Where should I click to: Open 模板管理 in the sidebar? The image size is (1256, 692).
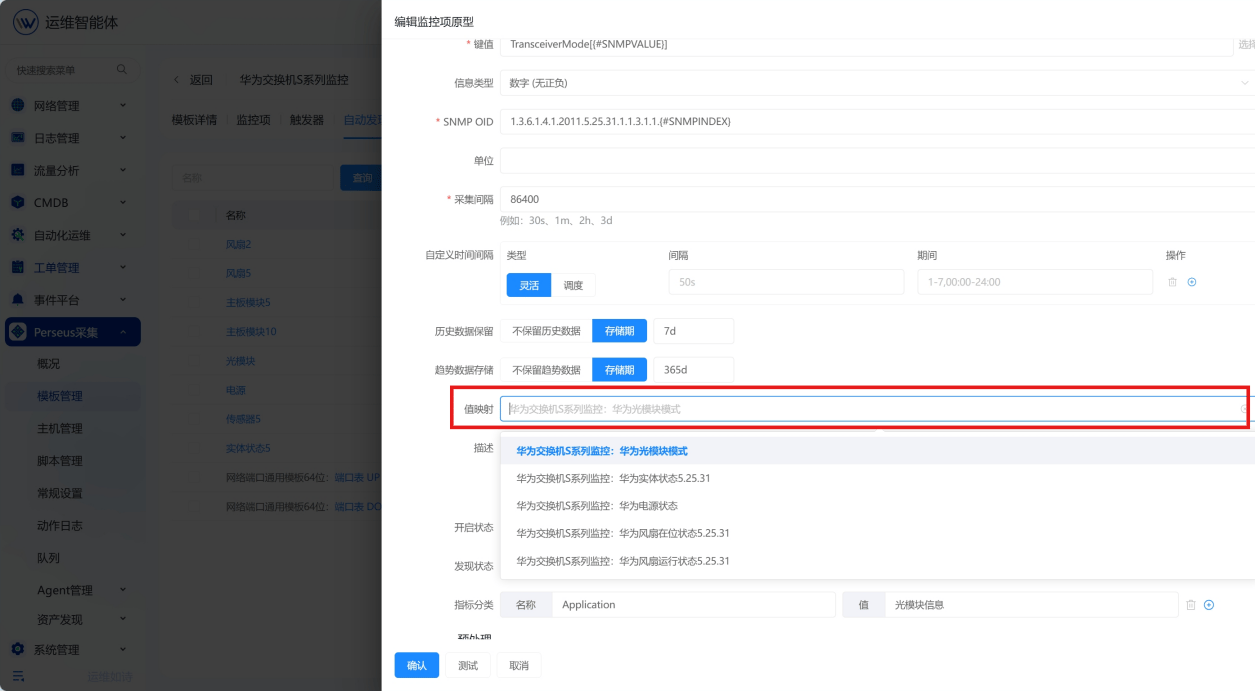pyautogui.click(x=60, y=396)
